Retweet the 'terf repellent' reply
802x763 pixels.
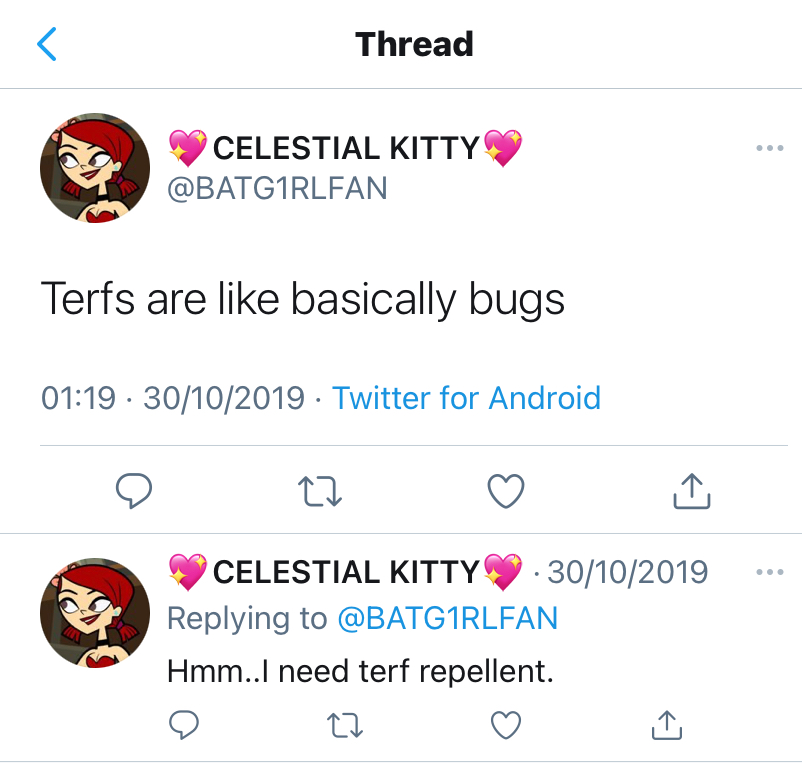pyautogui.click(x=345, y=724)
